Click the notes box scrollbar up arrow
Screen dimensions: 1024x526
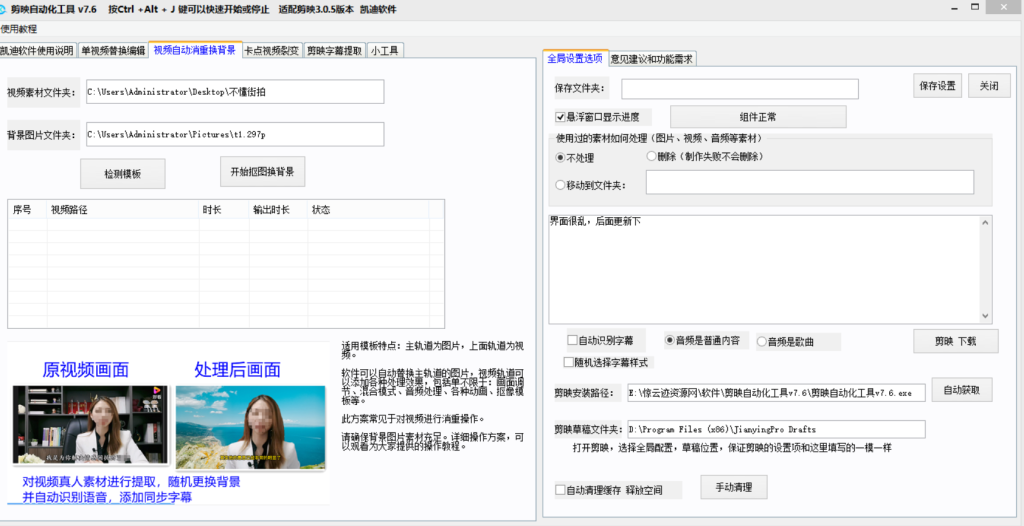(987, 220)
